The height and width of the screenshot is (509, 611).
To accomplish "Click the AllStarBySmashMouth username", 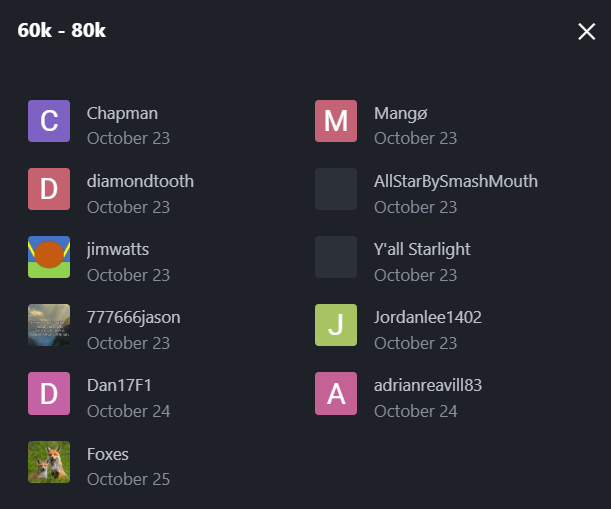I will (x=455, y=181).
